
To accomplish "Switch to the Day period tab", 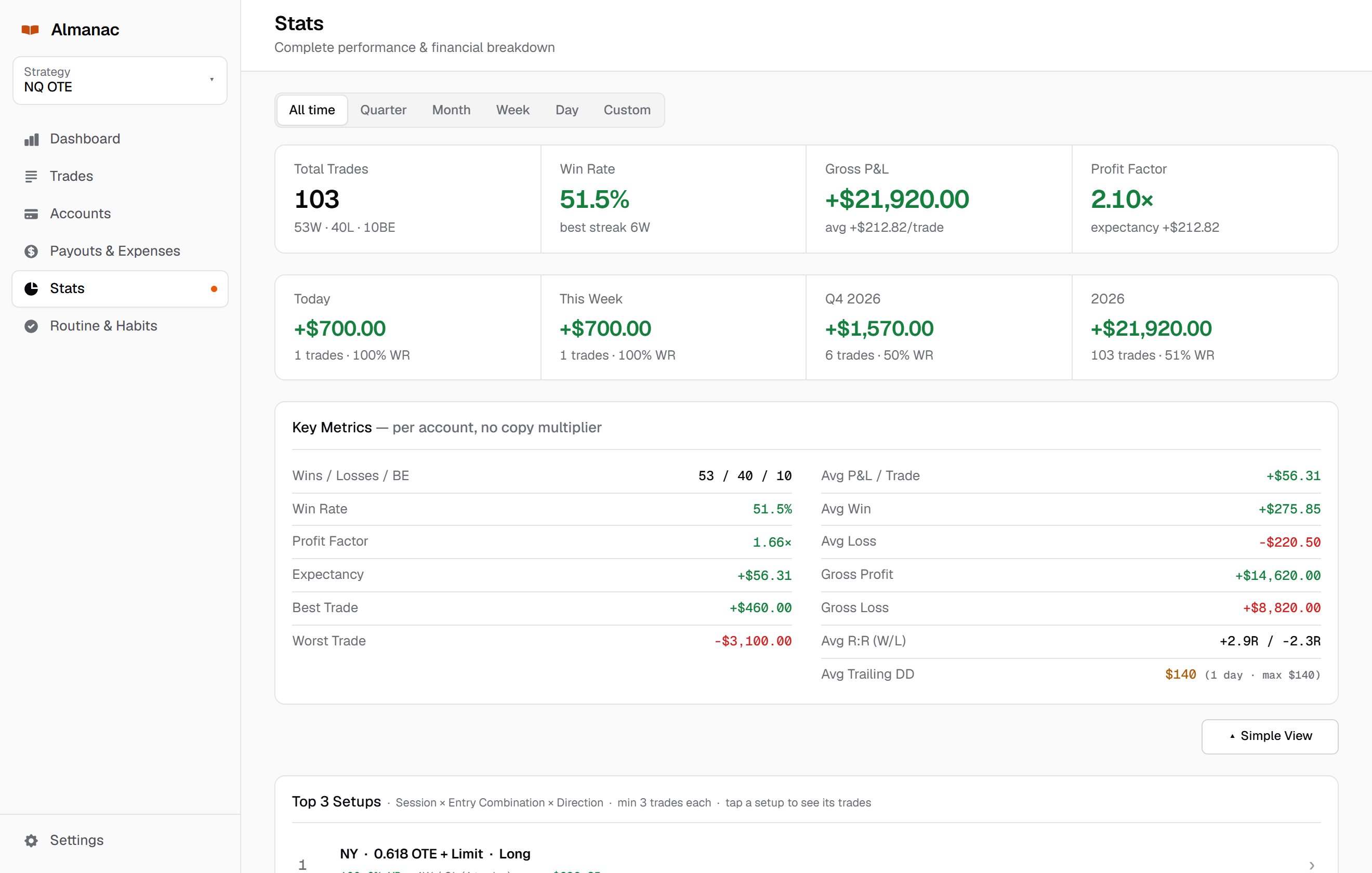I will tap(567, 110).
